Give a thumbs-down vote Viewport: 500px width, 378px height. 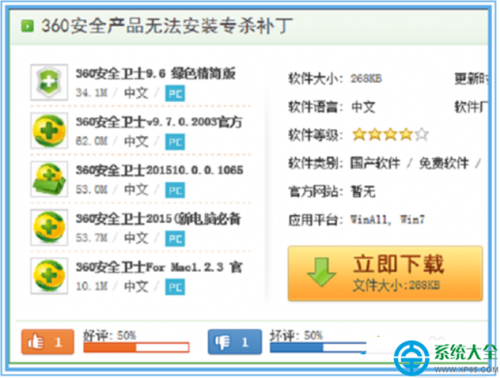tap(235, 342)
